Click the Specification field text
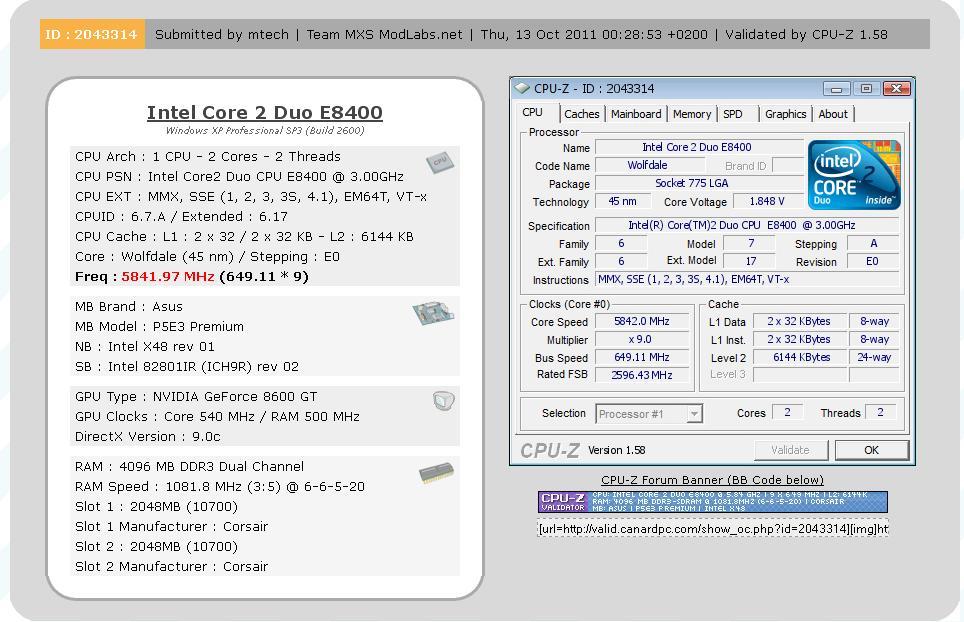The image size is (964, 622). tap(747, 226)
